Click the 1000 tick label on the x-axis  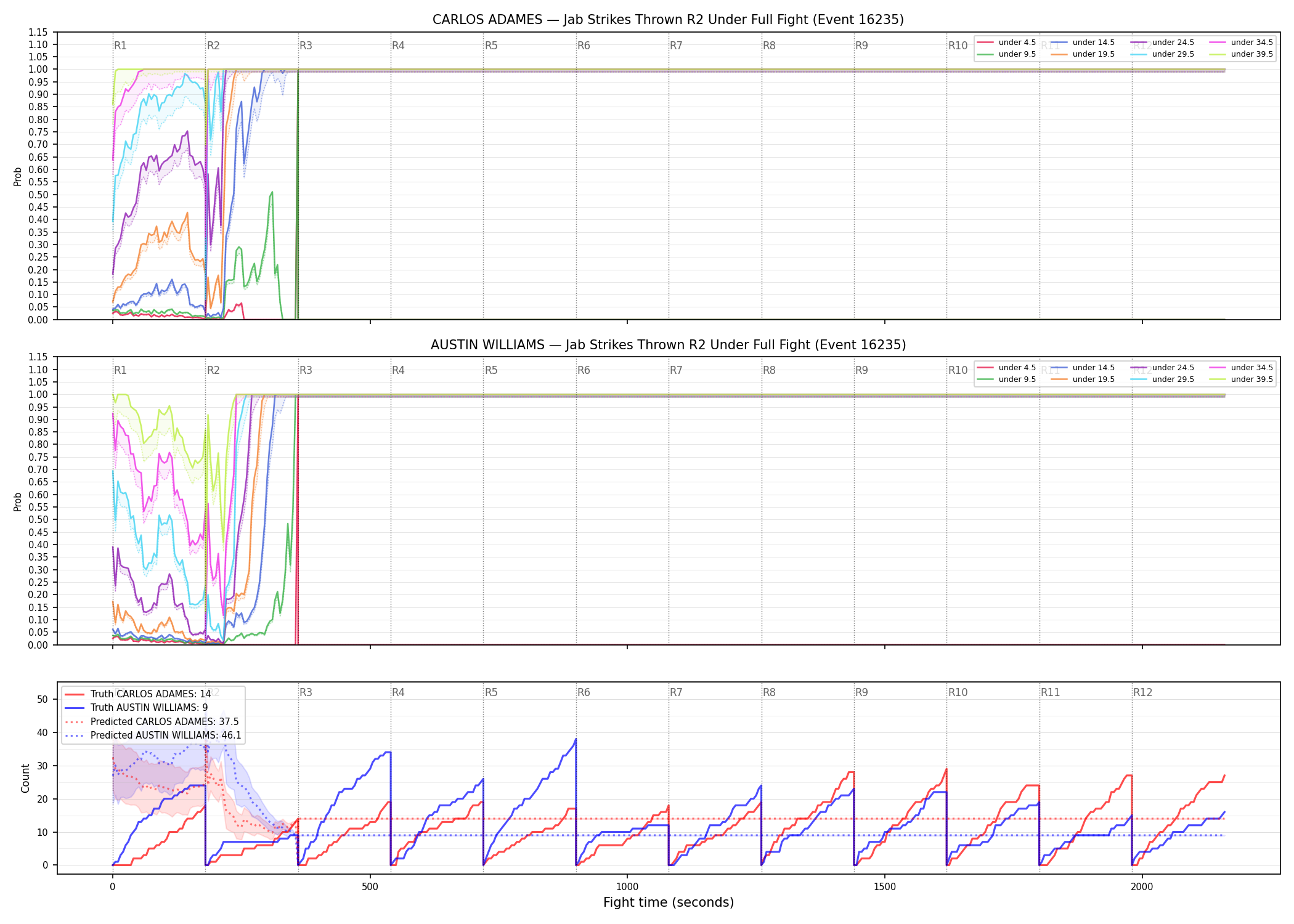pyautogui.click(x=627, y=887)
